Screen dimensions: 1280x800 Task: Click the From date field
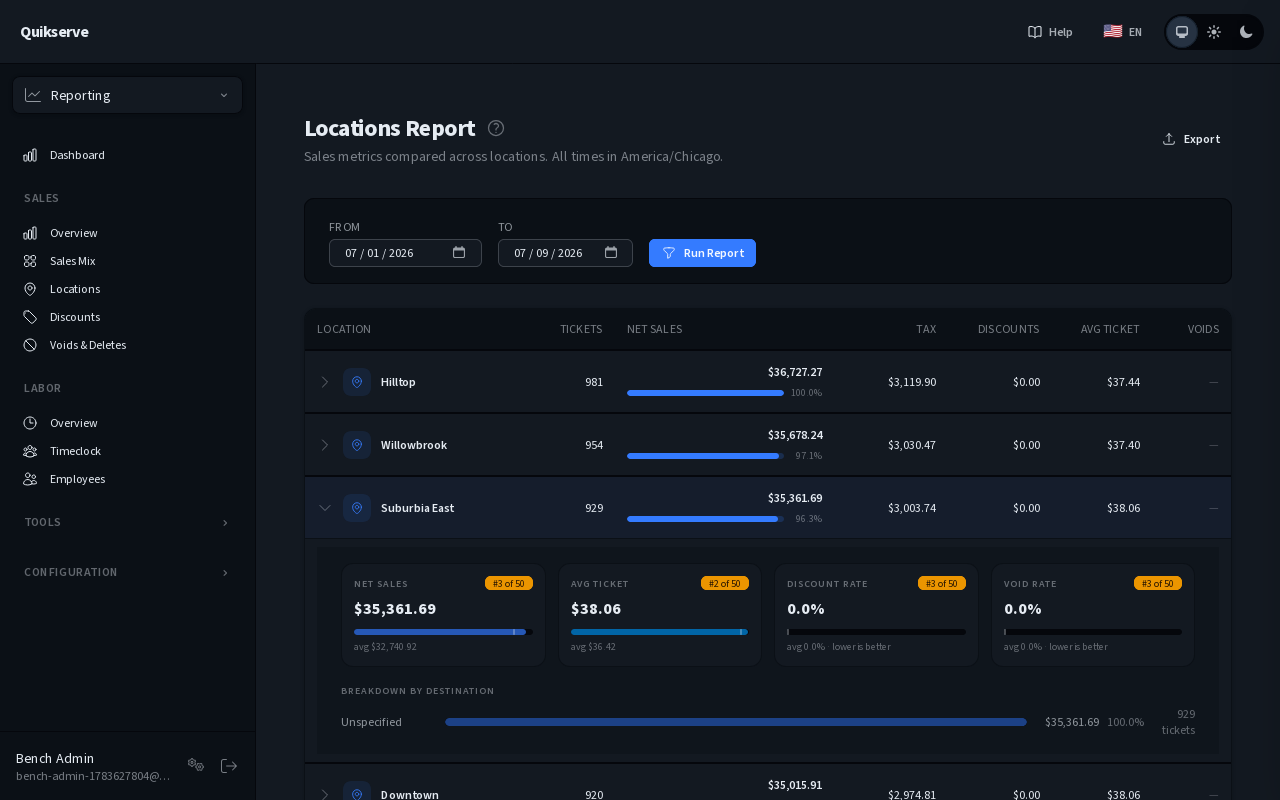click(405, 253)
